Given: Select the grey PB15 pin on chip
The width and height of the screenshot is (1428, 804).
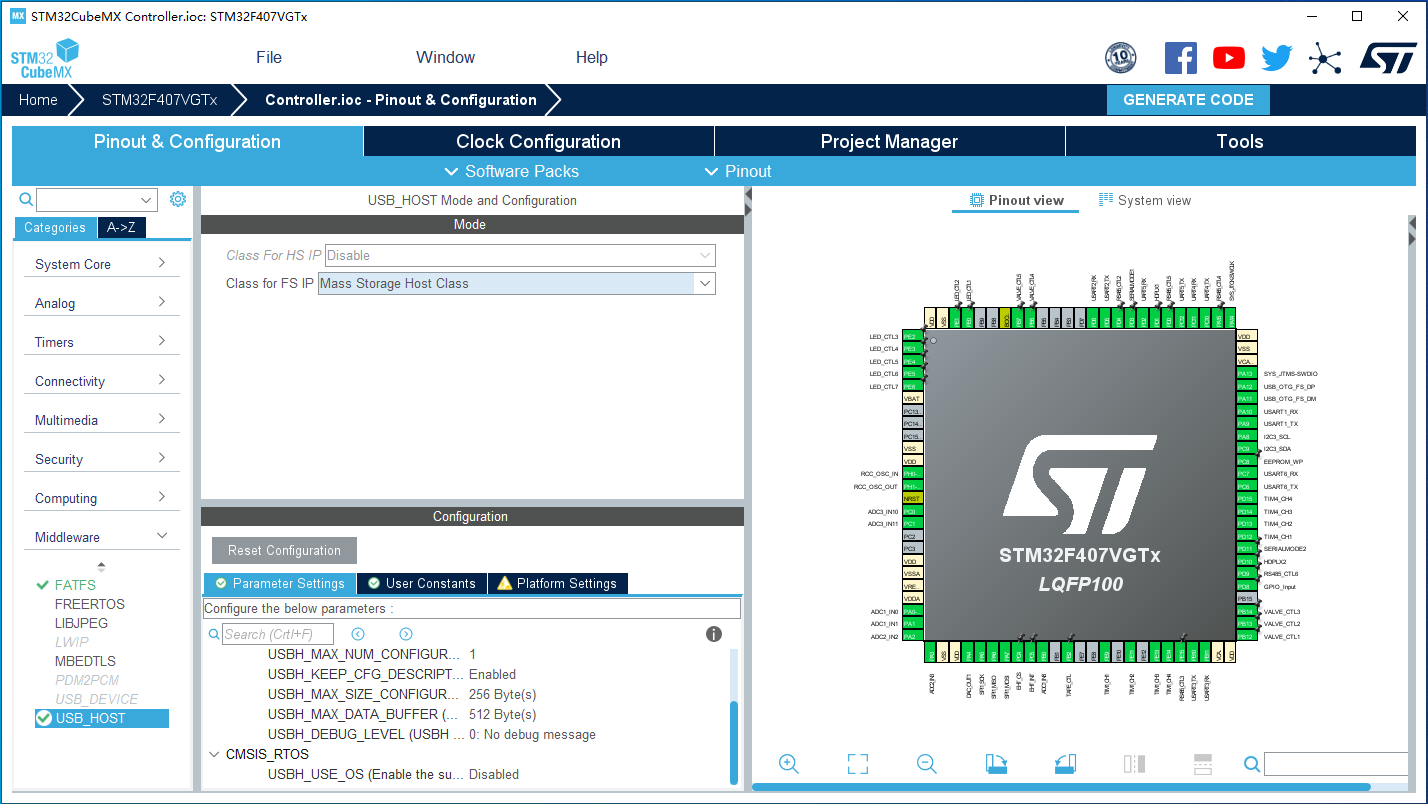Looking at the screenshot, I should point(1245,598).
